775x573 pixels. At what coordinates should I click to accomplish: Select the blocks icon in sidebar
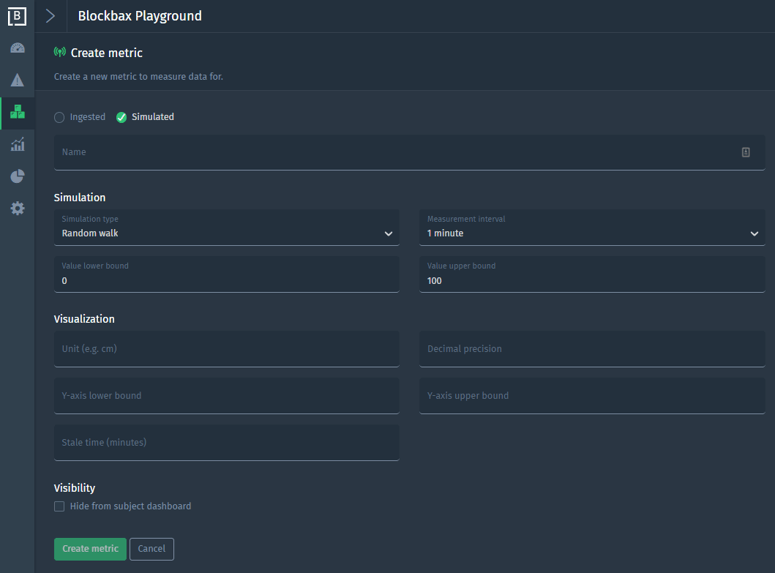pyautogui.click(x=17, y=112)
